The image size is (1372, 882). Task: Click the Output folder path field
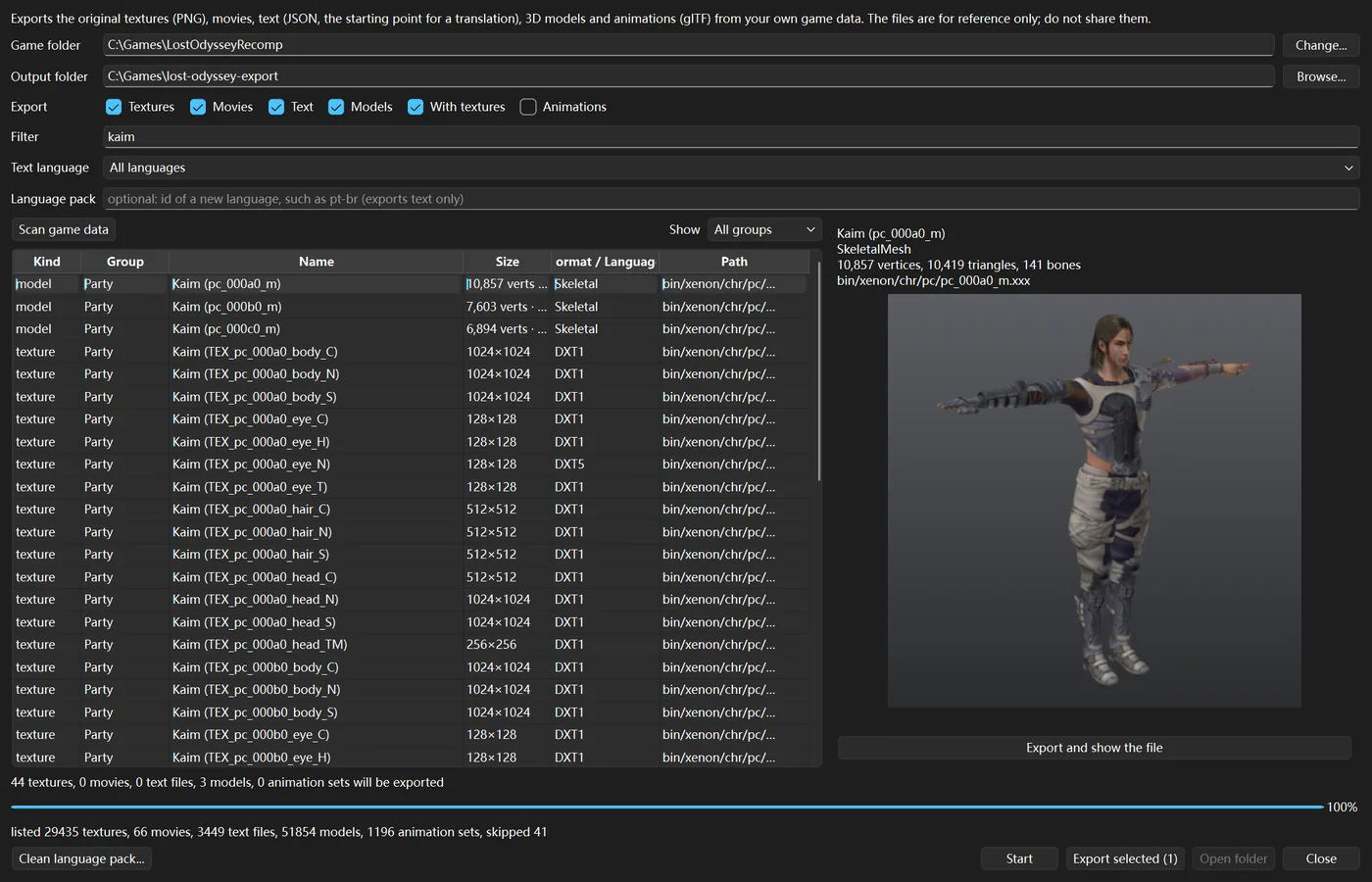coord(688,76)
